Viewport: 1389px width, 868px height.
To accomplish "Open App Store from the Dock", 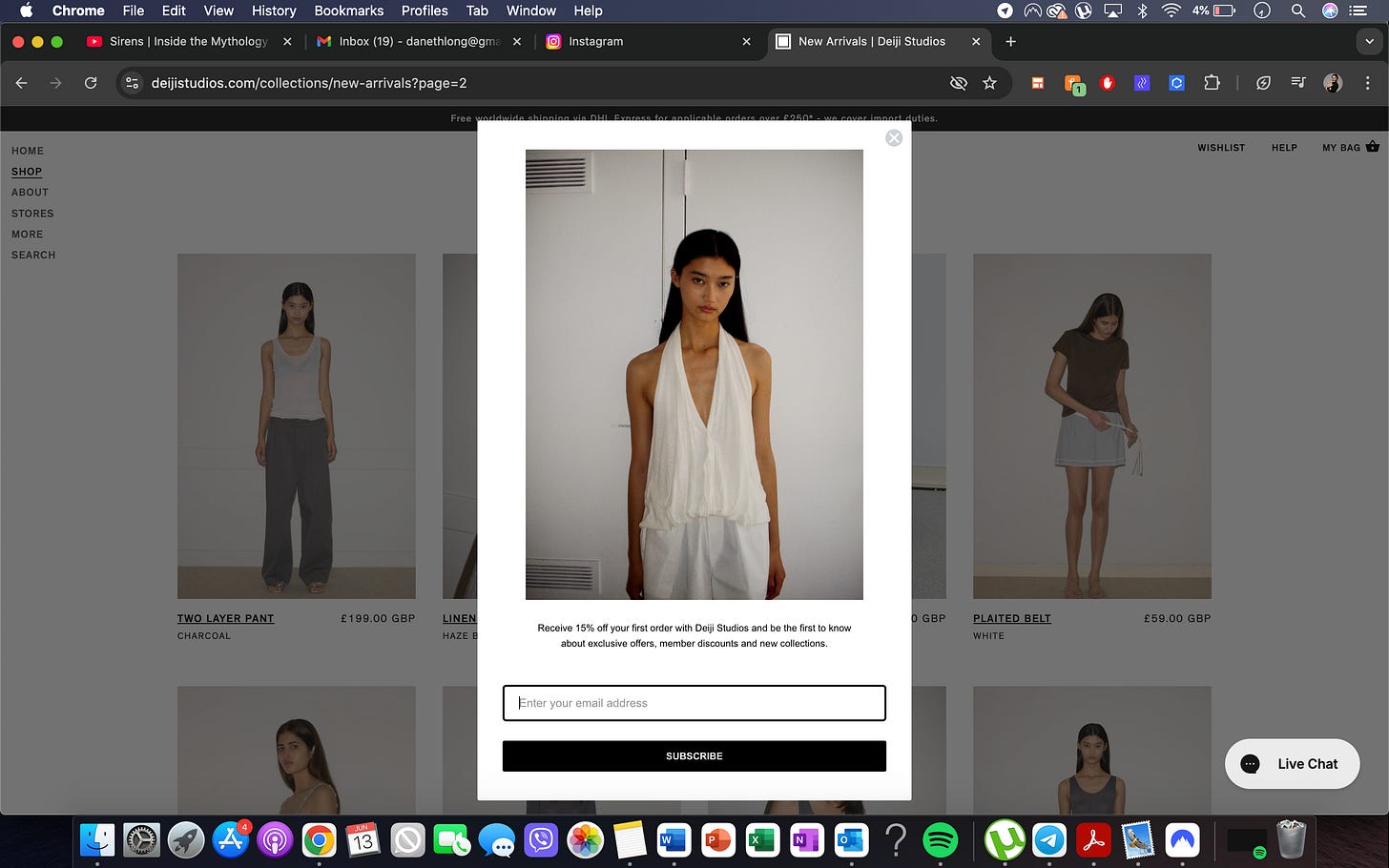I will pos(230,840).
